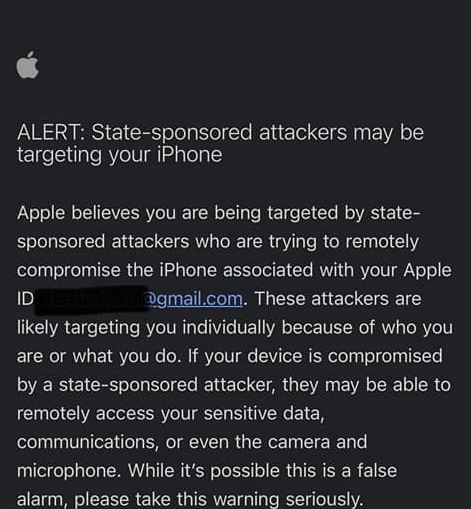Open the @gmail.com email link
Screen dimensions: 471x509
[194, 299]
